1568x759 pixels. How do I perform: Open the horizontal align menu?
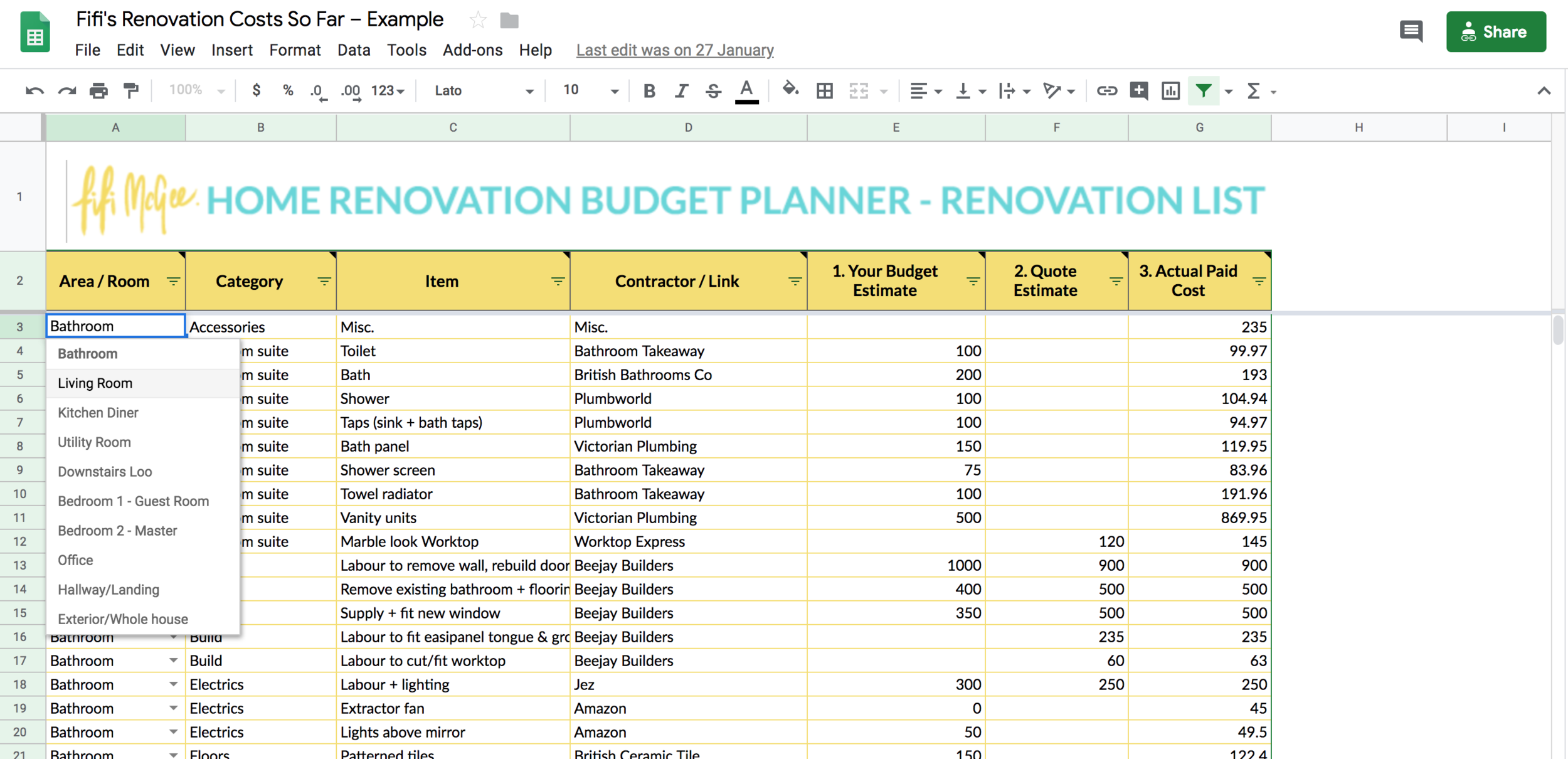tap(926, 91)
